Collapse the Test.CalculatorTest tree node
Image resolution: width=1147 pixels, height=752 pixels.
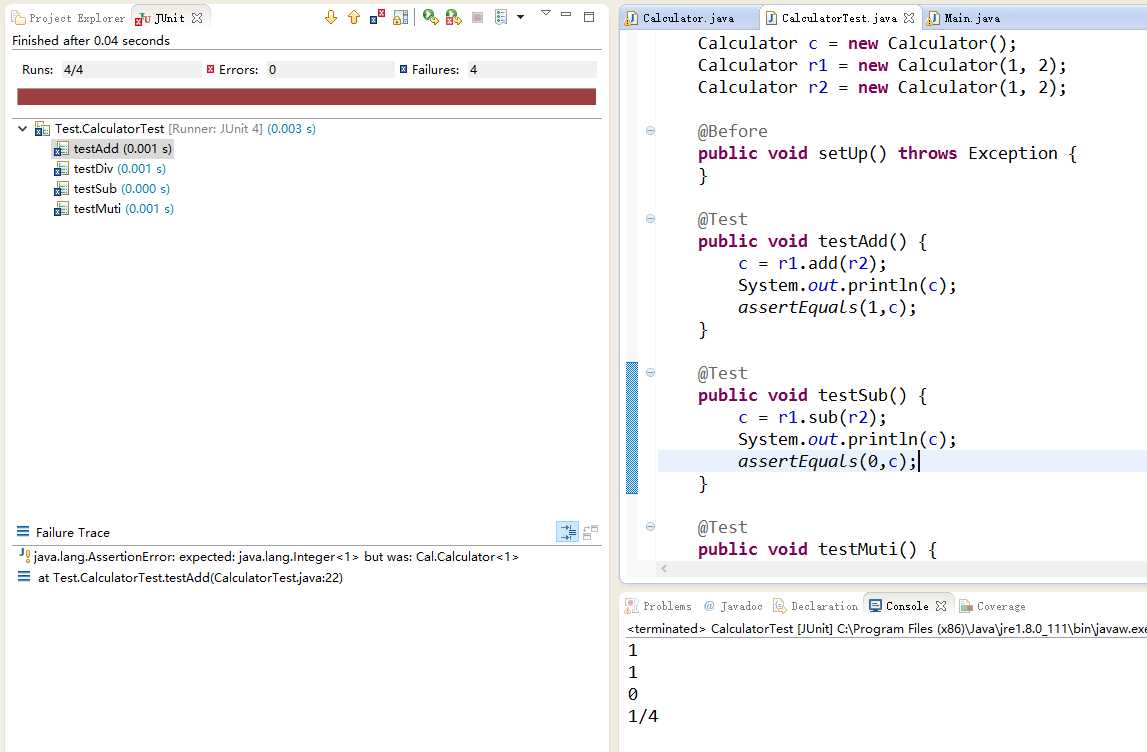coord(23,129)
